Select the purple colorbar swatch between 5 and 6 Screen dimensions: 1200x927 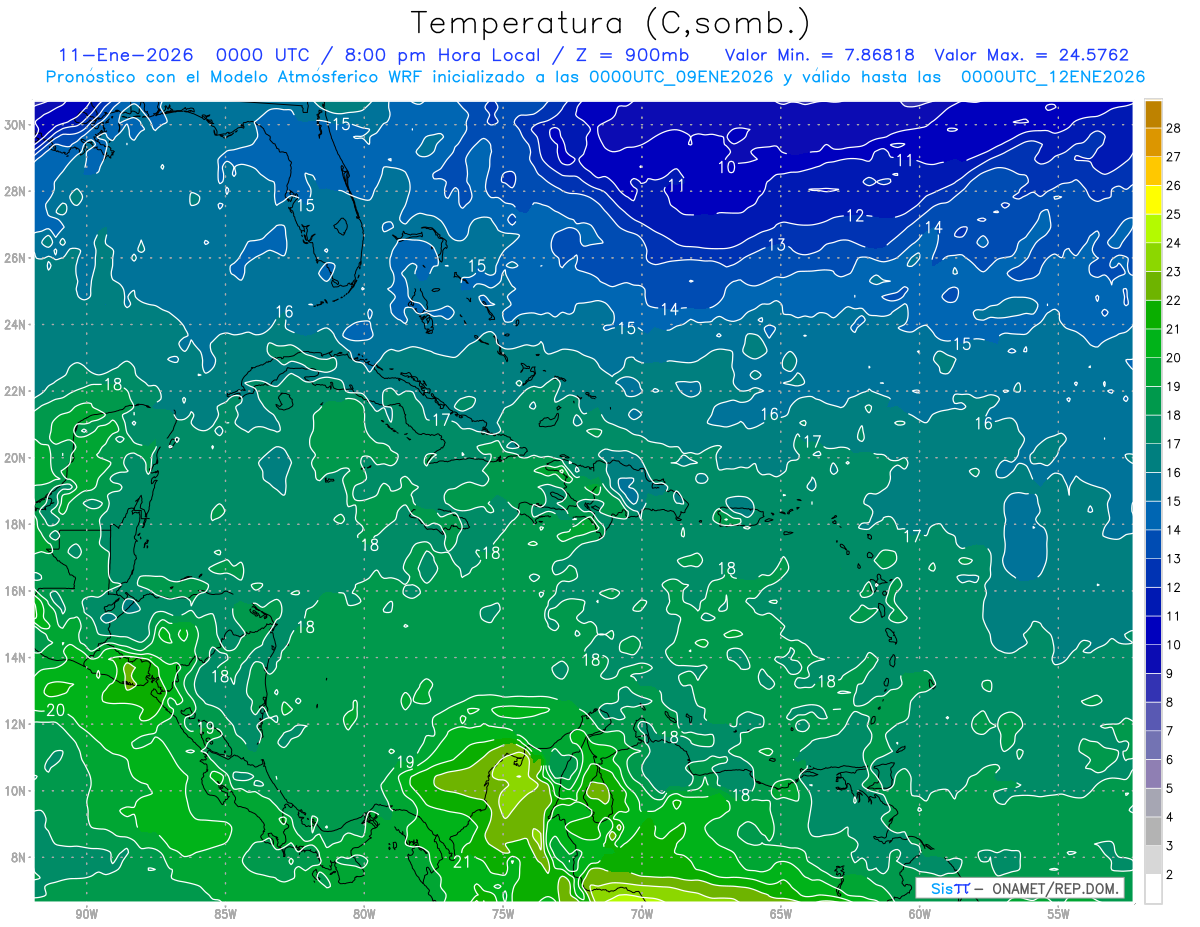point(1153,774)
